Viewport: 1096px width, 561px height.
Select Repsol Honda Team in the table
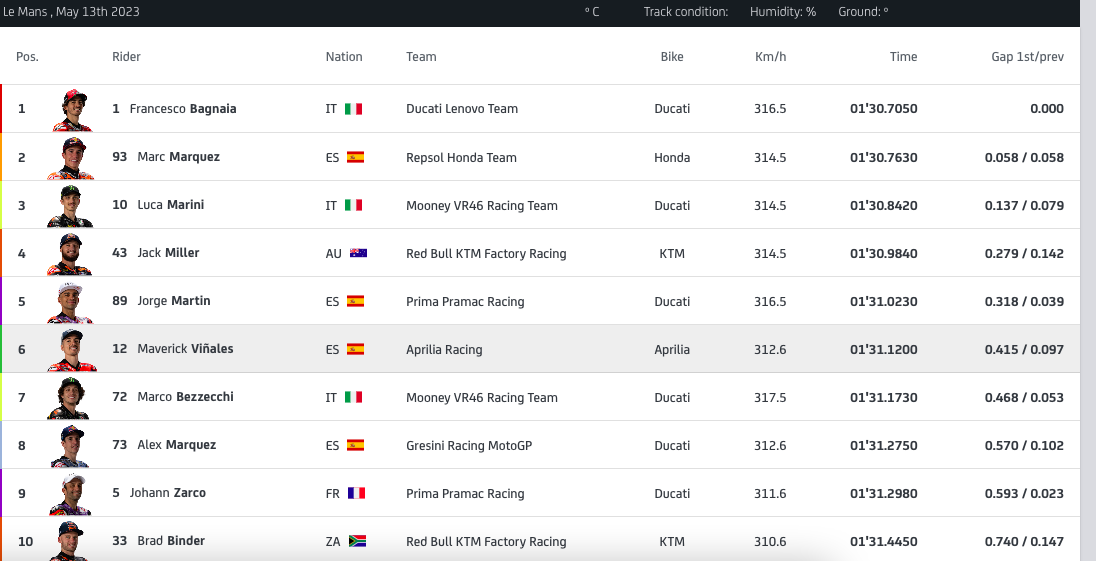461,157
